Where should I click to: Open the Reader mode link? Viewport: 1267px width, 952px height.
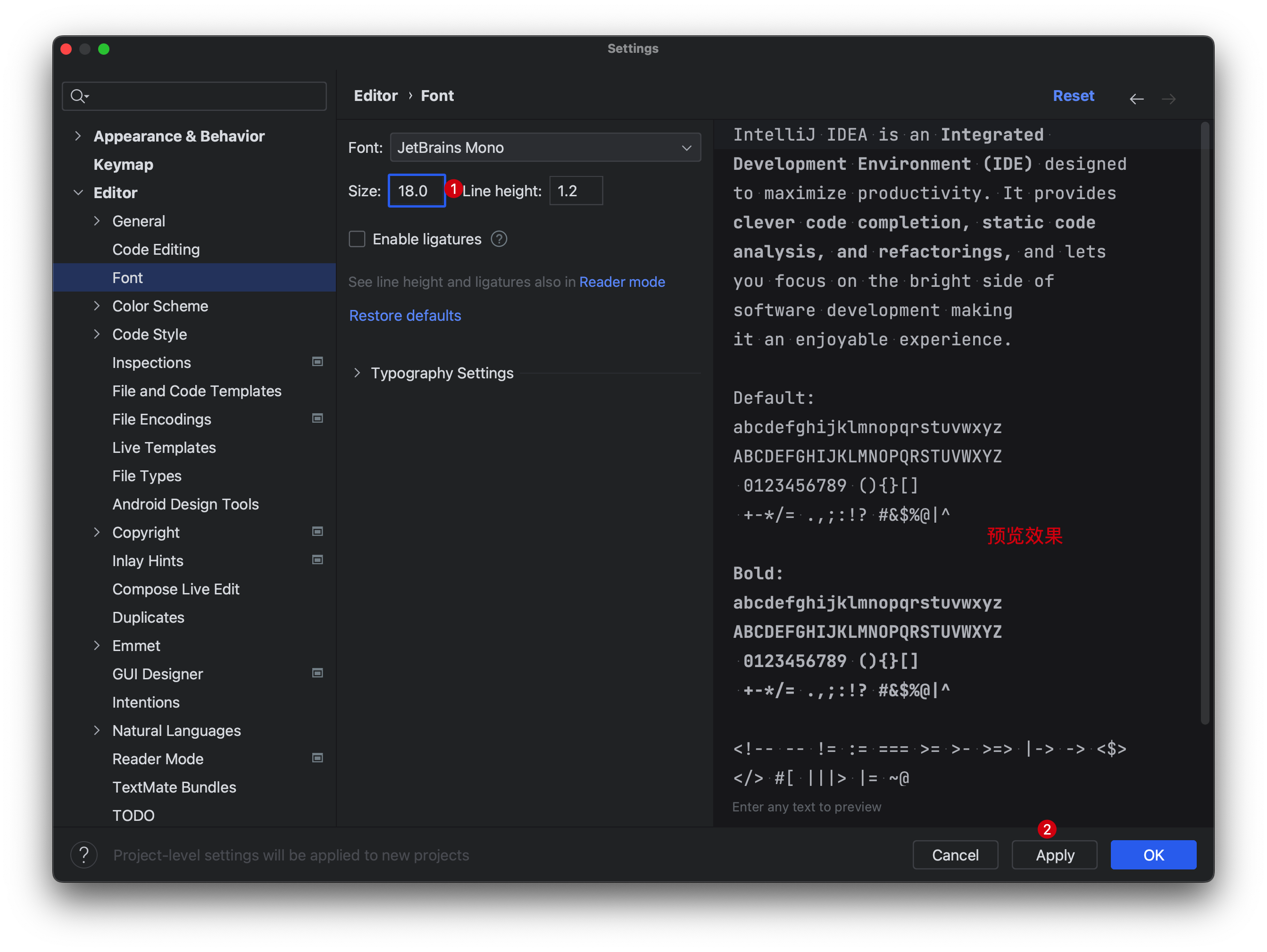click(622, 282)
